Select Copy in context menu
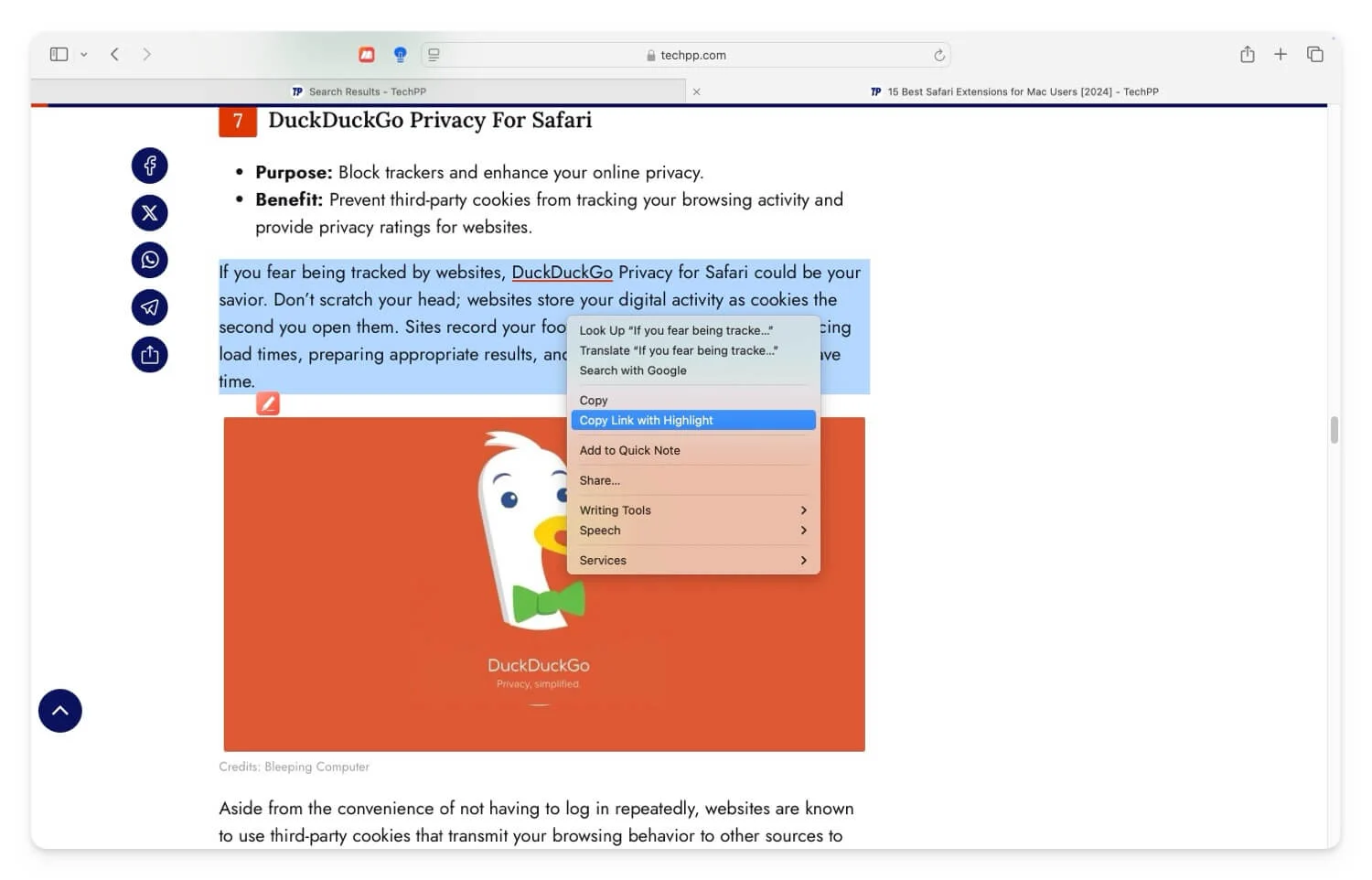Screen dimensions: 1372x880 pos(693,401)
